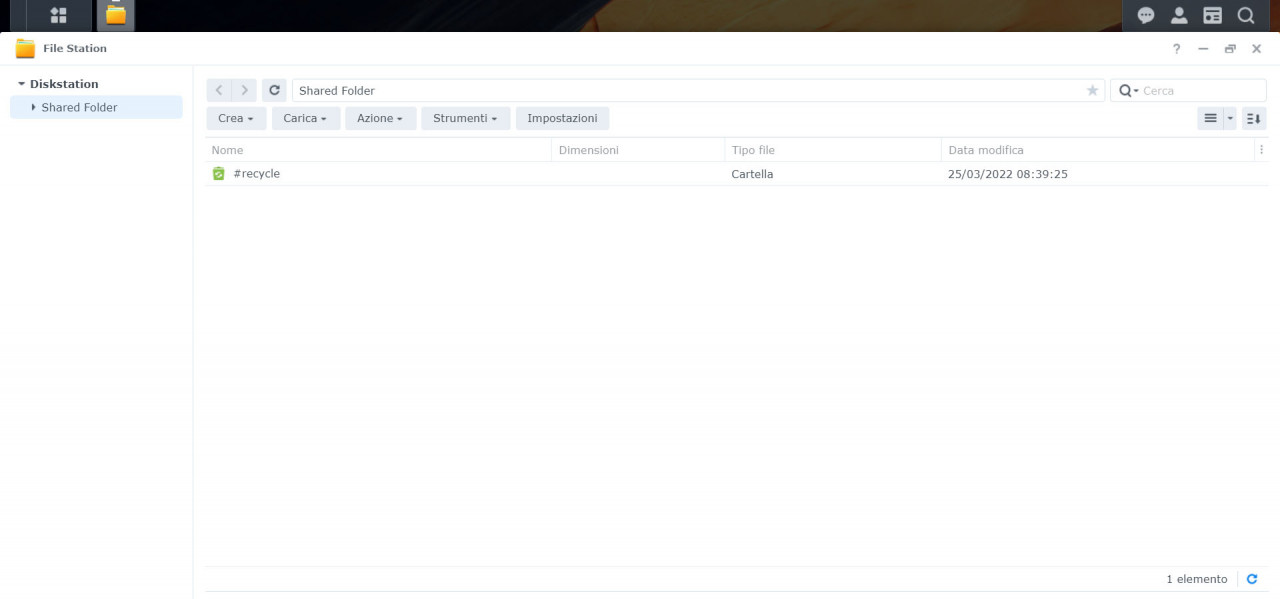
Task: Click the File Station taskbar icon
Action: [x=115, y=15]
